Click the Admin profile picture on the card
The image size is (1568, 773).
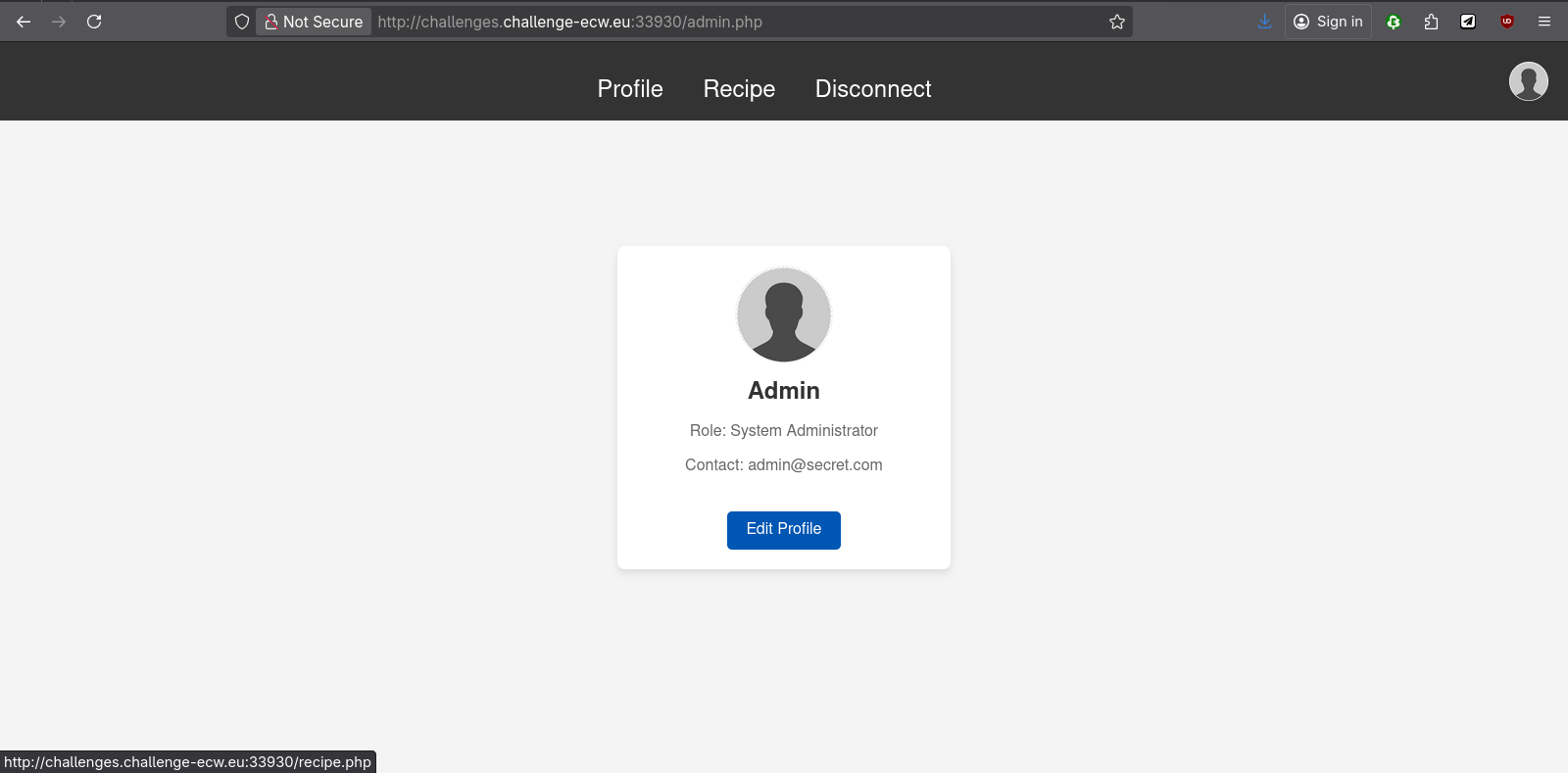click(784, 314)
